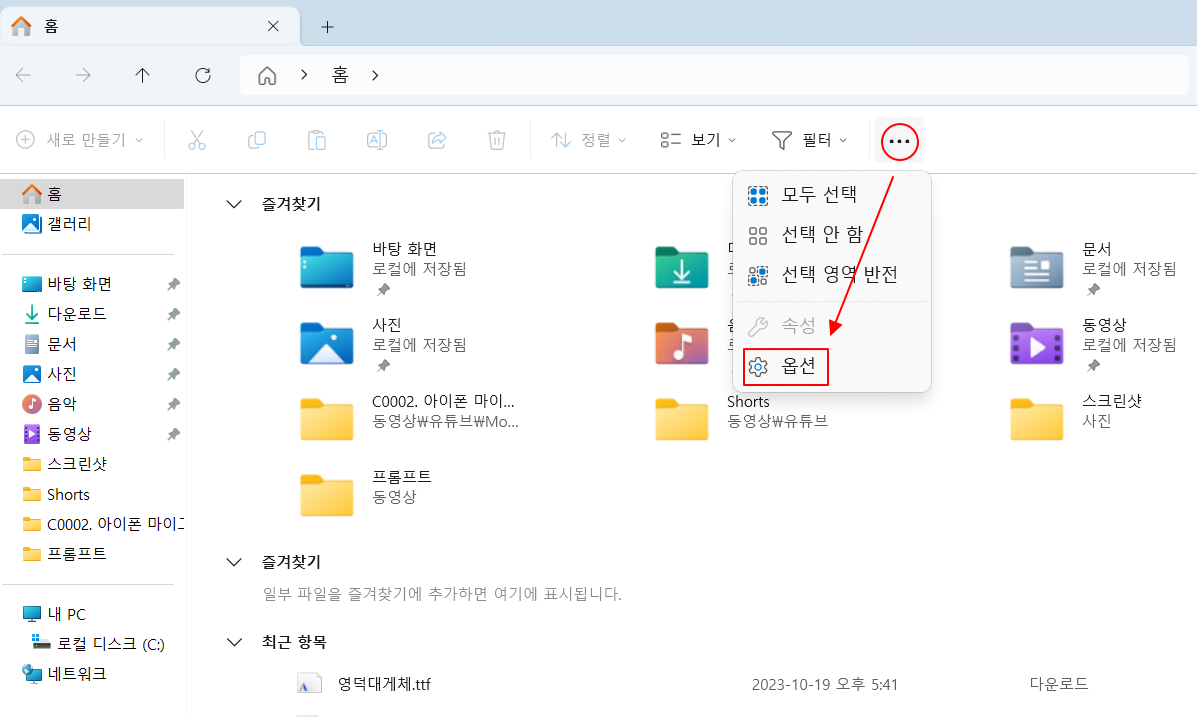1197x717 pixels.
Task: Click the Rename icon in toolbar
Action: pos(377,140)
